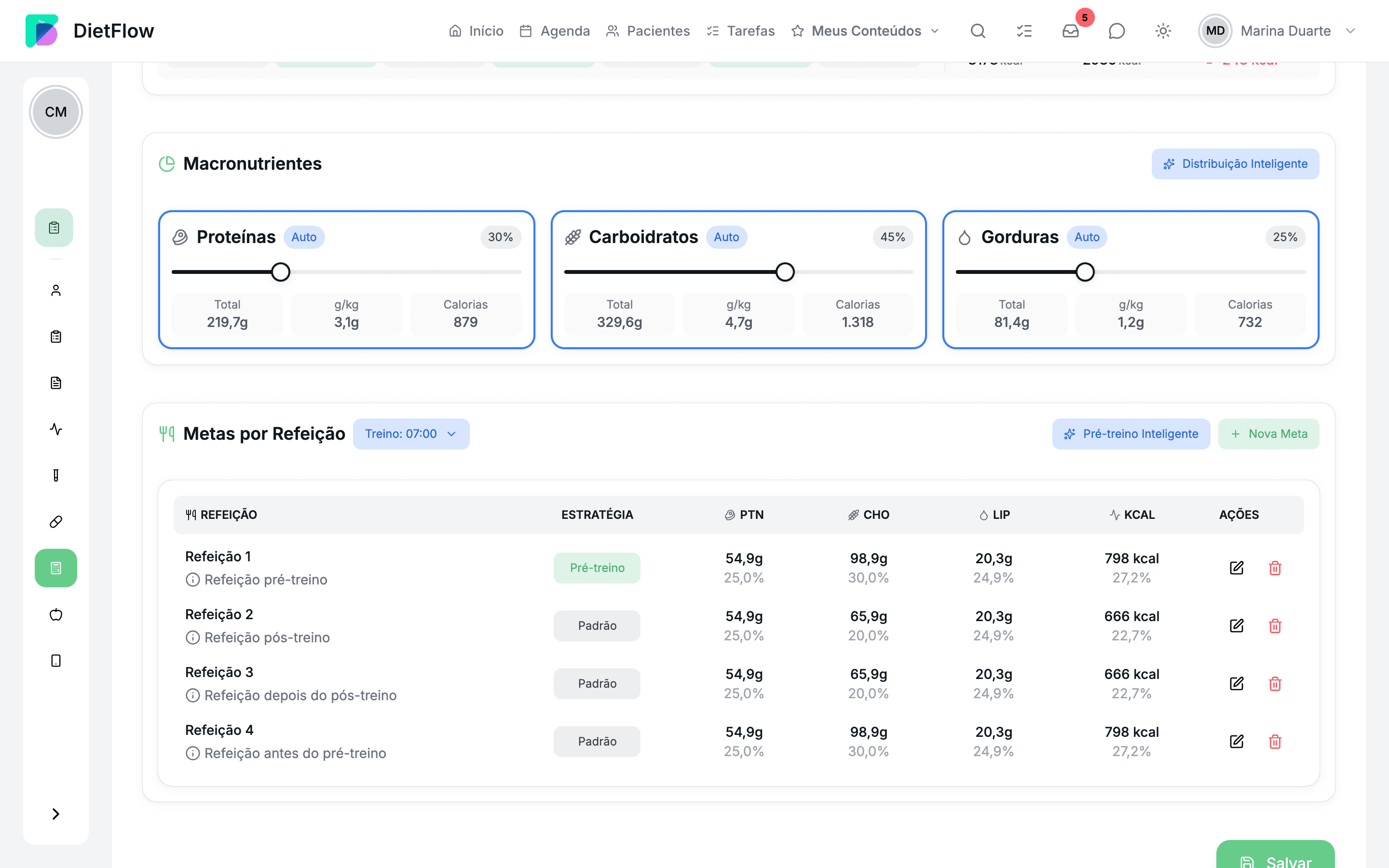Delete Refeição 2 with the trash icon
The width and height of the screenshot is (1389, 868).
pos(1275,626)
